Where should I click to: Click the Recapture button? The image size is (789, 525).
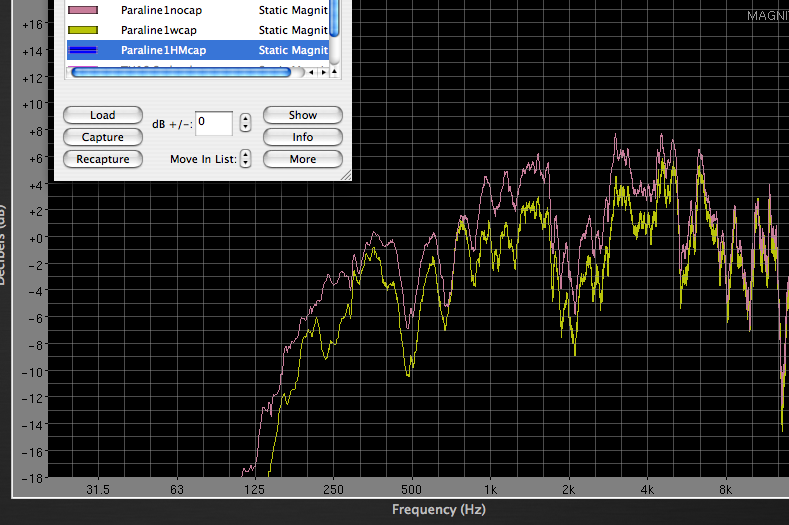(103, 160)
